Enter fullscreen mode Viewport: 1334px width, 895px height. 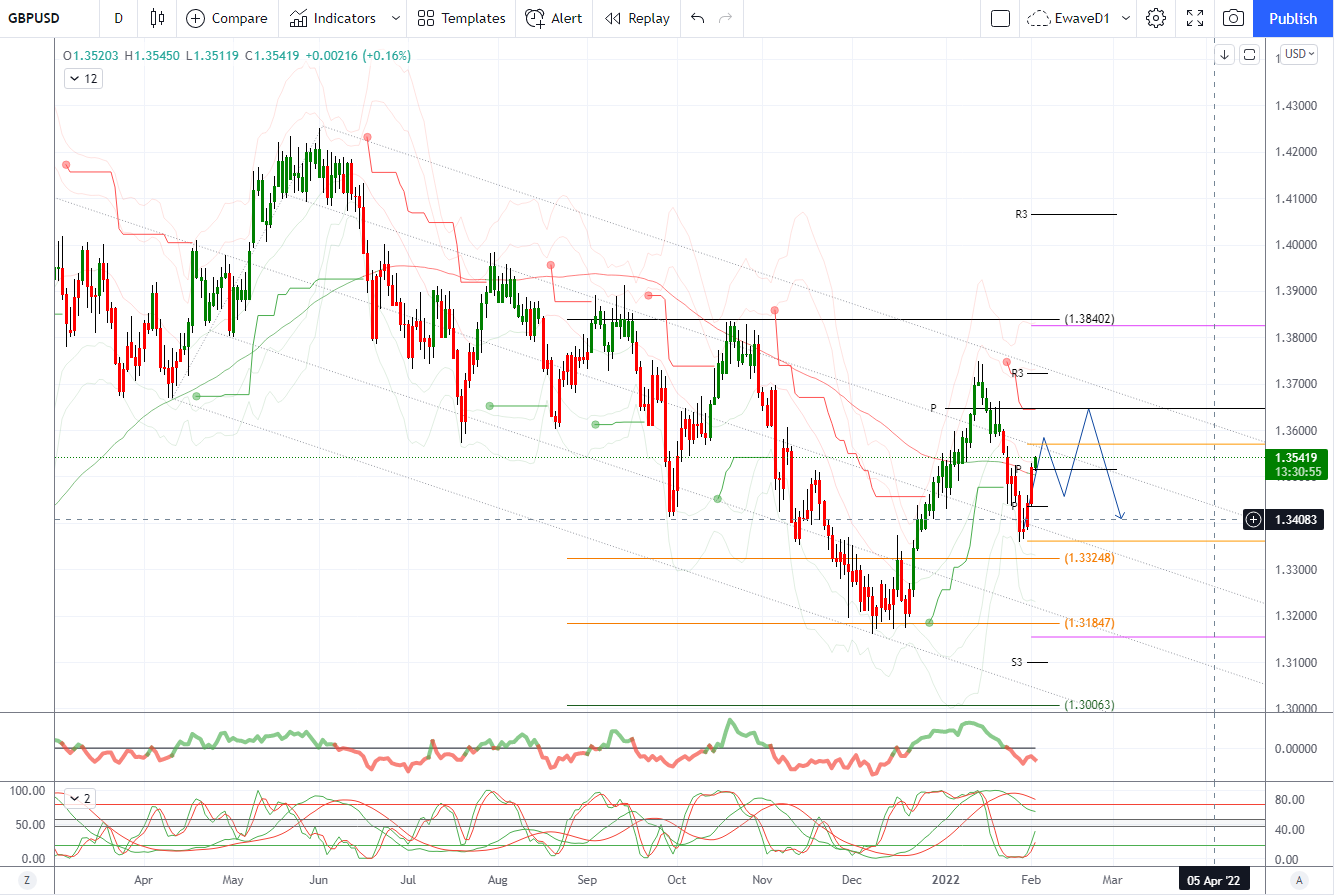1194,18
